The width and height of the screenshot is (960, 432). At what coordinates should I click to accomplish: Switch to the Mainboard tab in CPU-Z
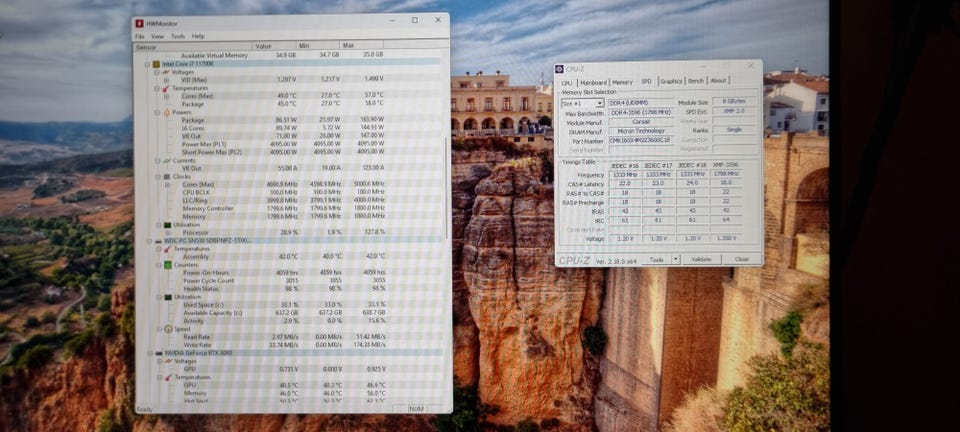[x=593, y=82]
